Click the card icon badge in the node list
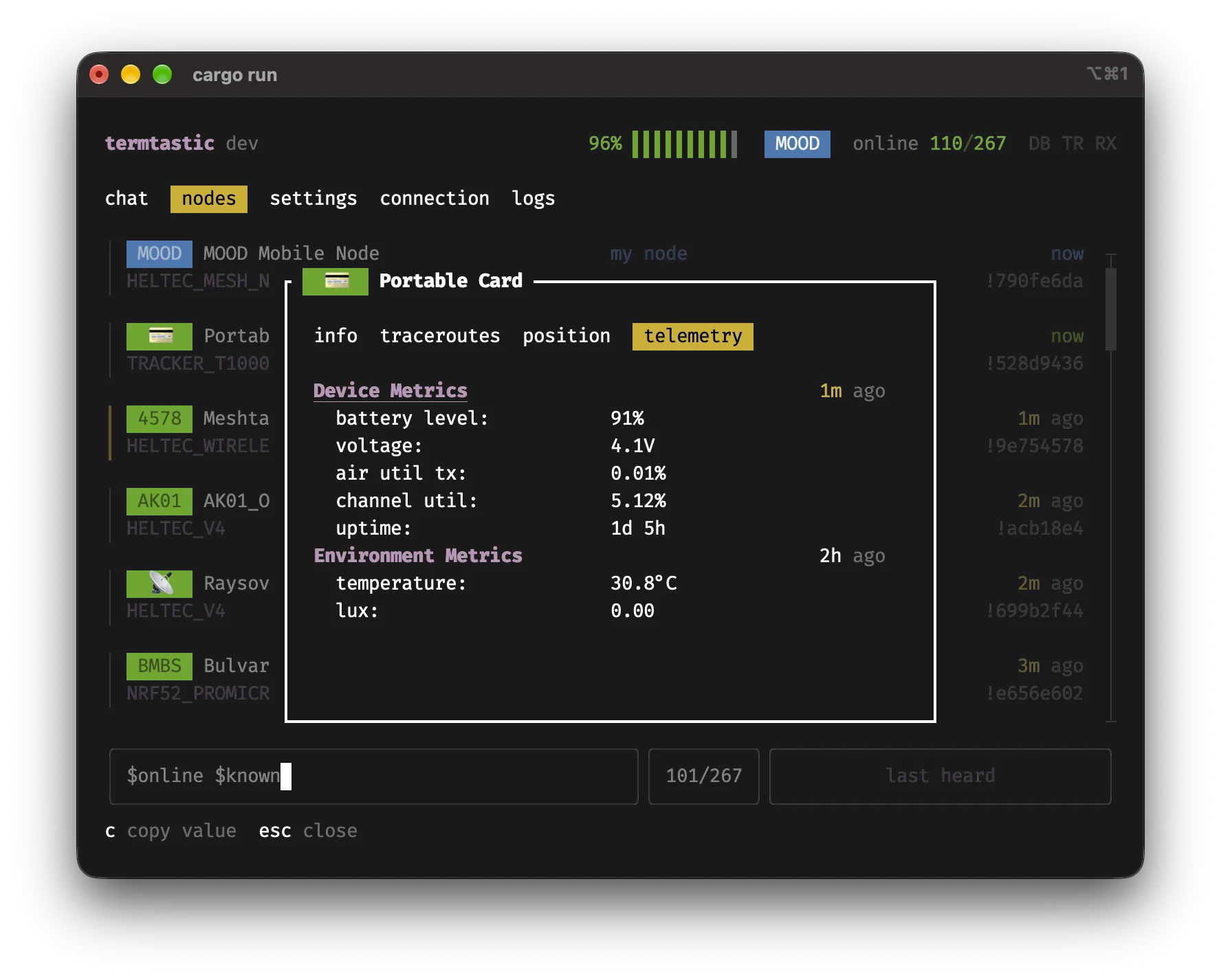 pyautogui.click(x=159, y=336)
